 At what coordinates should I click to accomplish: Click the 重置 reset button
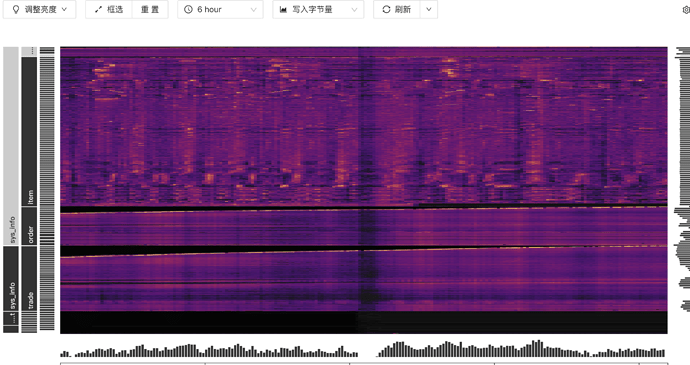pos(150,9)
